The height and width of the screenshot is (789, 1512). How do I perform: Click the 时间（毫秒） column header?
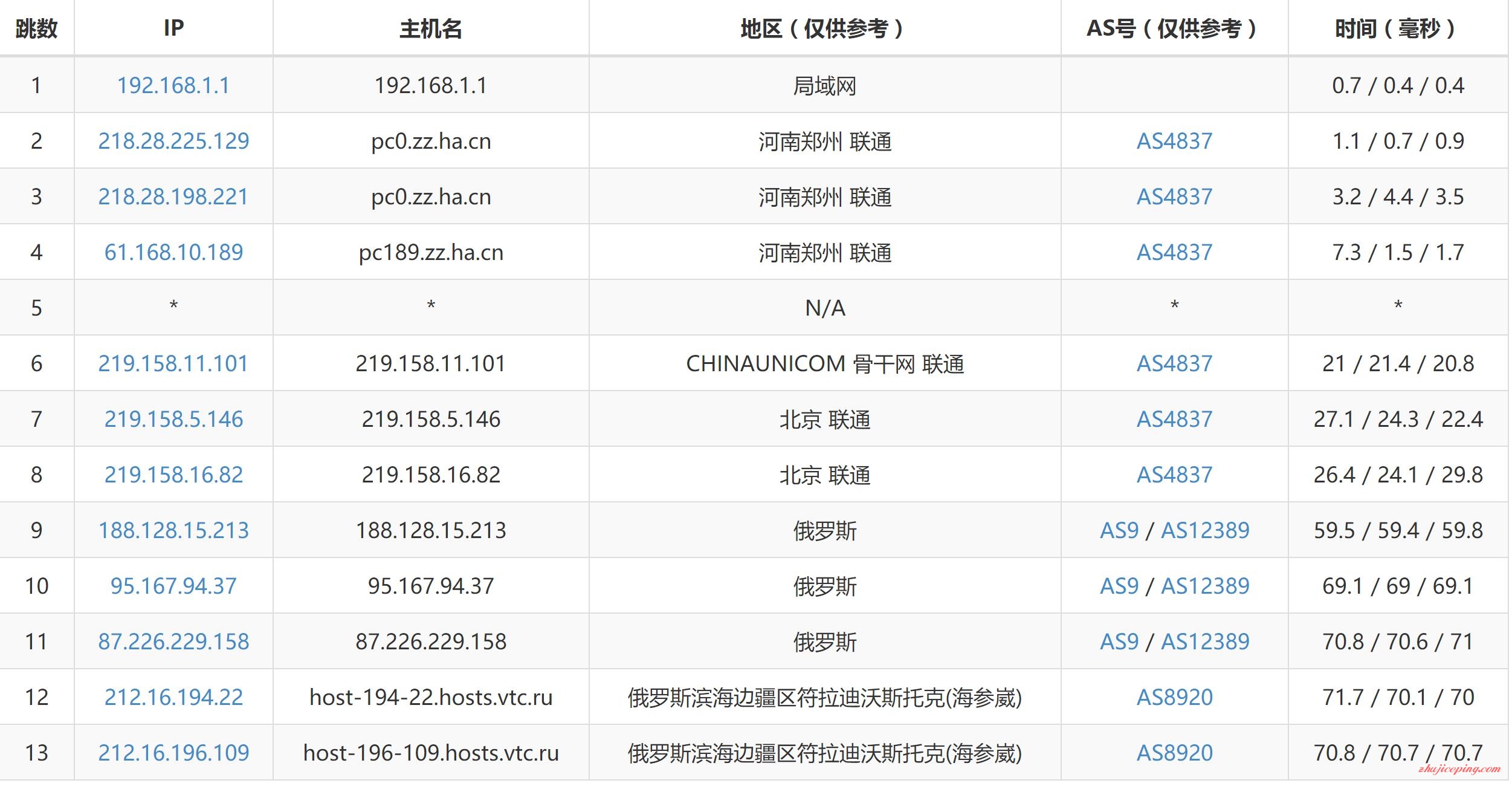(1398, 28)
